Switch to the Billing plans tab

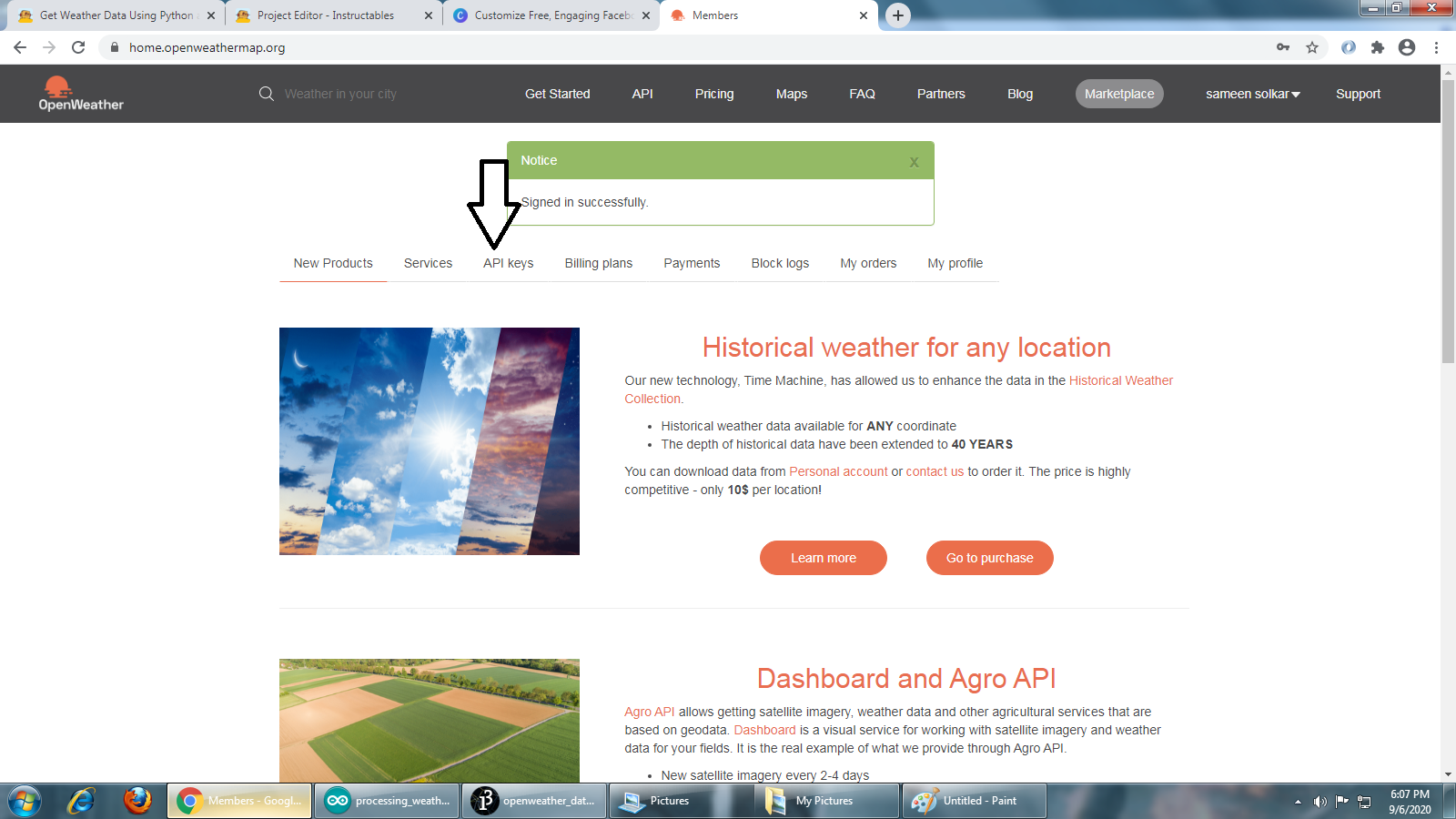(598, 263)
